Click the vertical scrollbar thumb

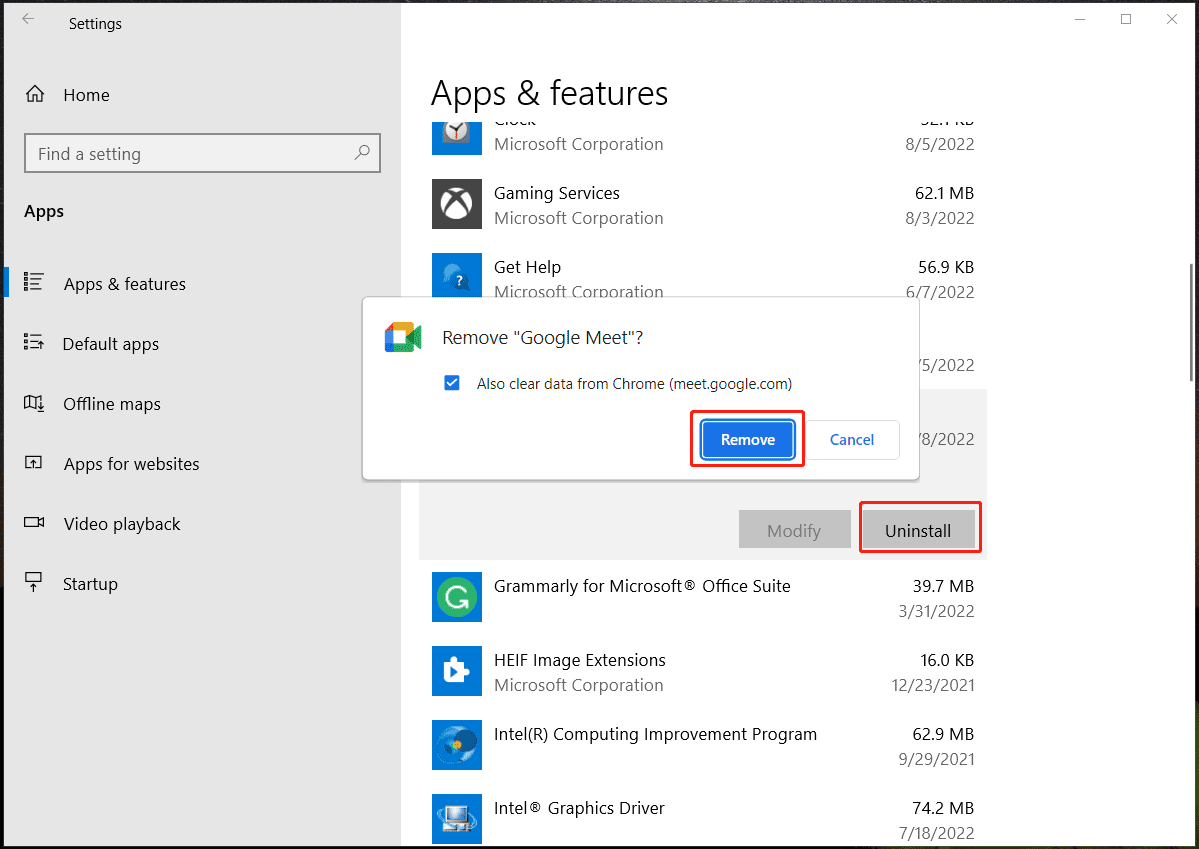tap(1192, 323)
